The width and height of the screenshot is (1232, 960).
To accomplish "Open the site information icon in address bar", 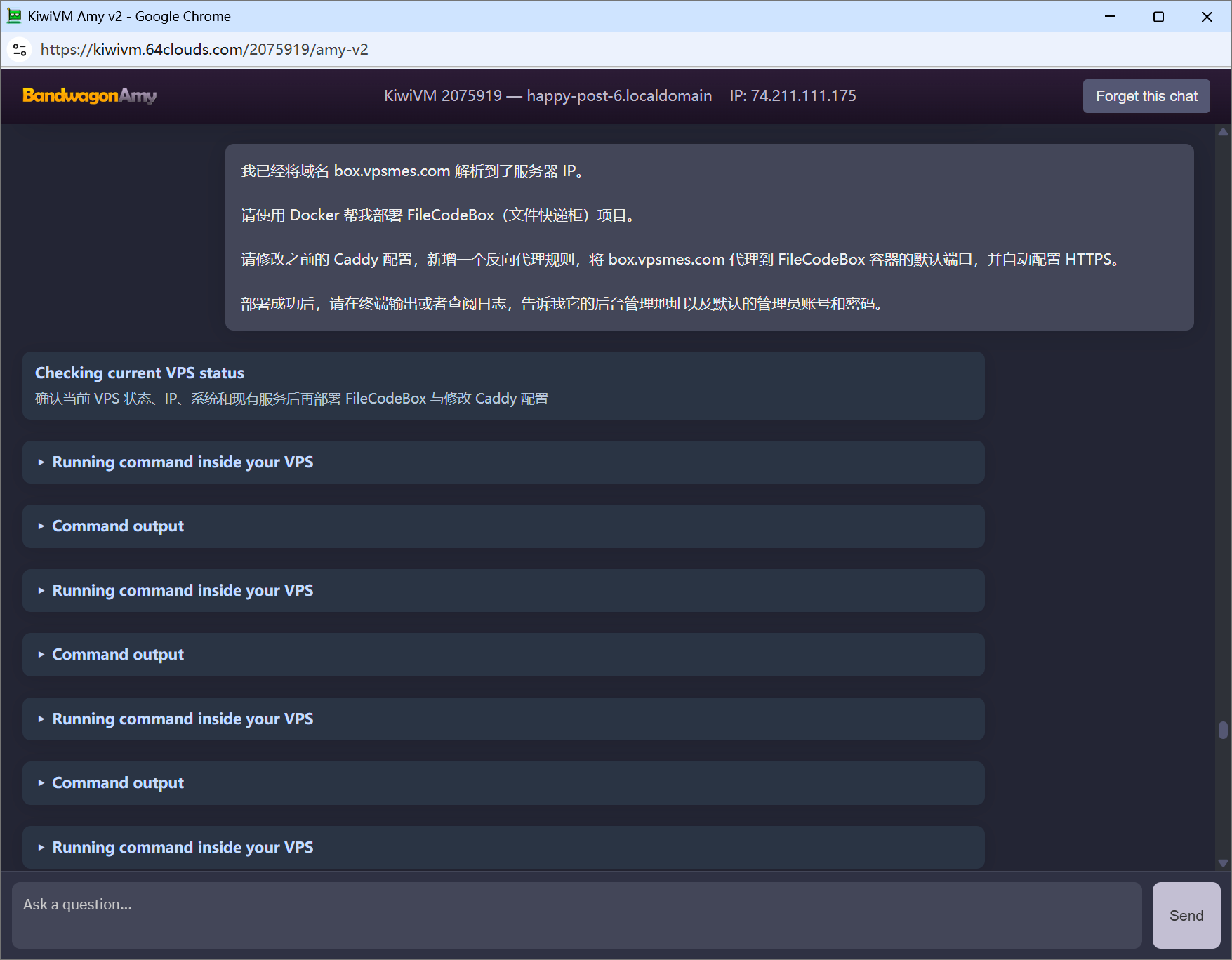I will click(20, 49).
